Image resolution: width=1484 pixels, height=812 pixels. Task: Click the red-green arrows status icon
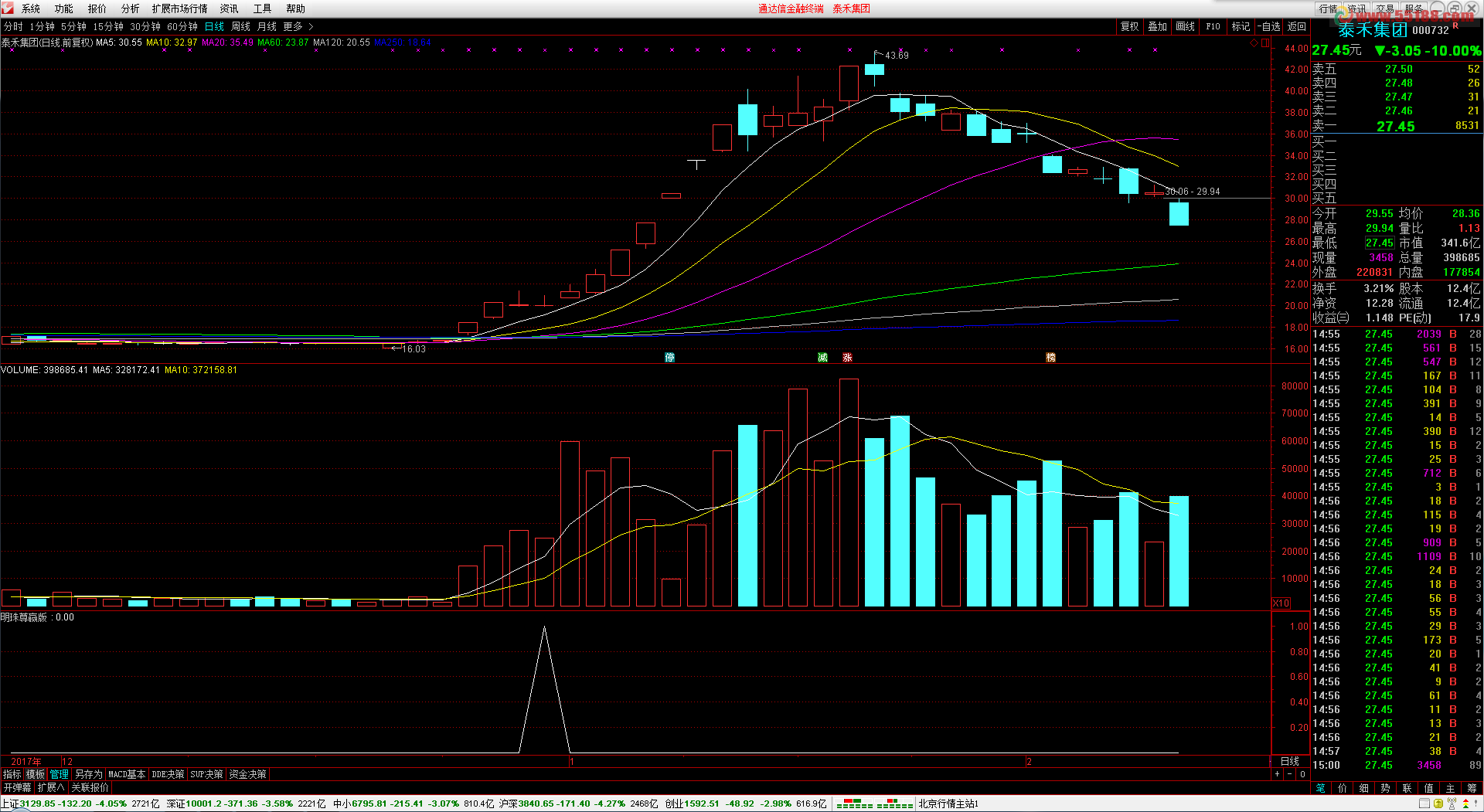click(x=1465, y=804)
